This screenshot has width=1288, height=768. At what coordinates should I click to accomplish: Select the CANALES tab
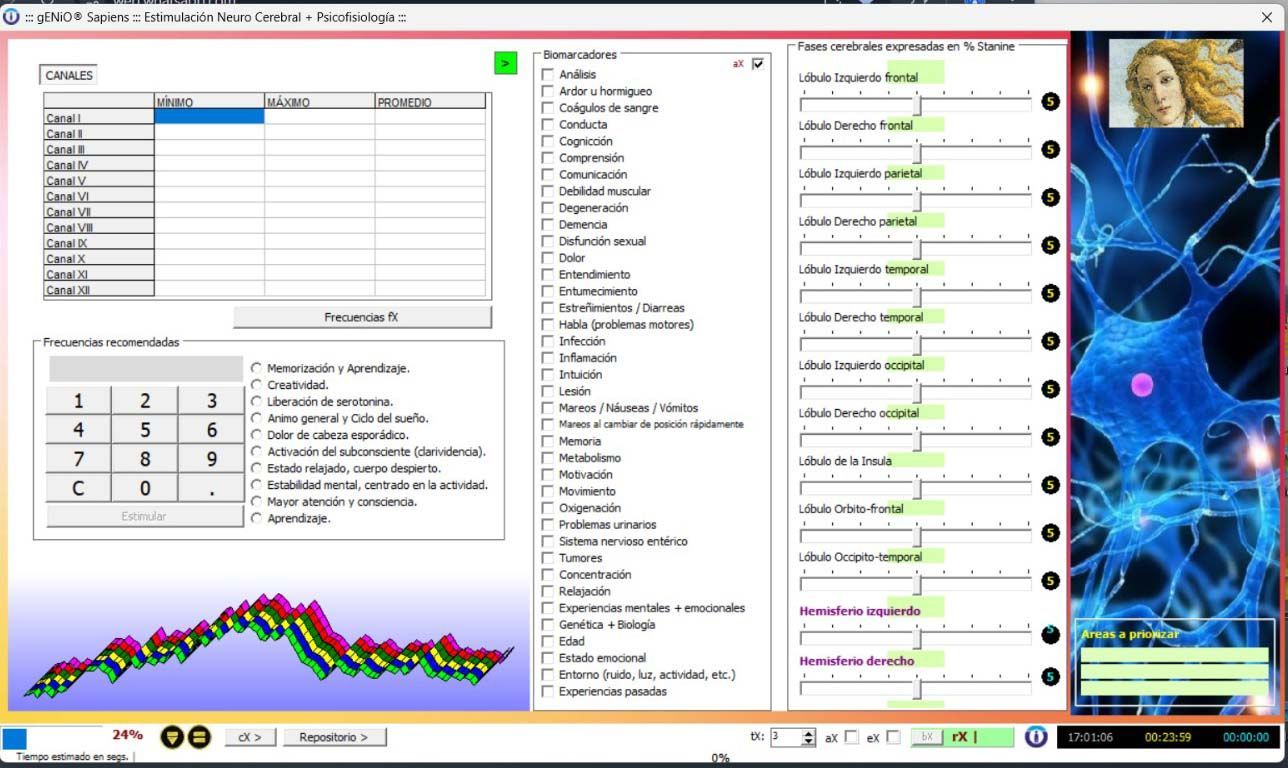pos(69,75)
